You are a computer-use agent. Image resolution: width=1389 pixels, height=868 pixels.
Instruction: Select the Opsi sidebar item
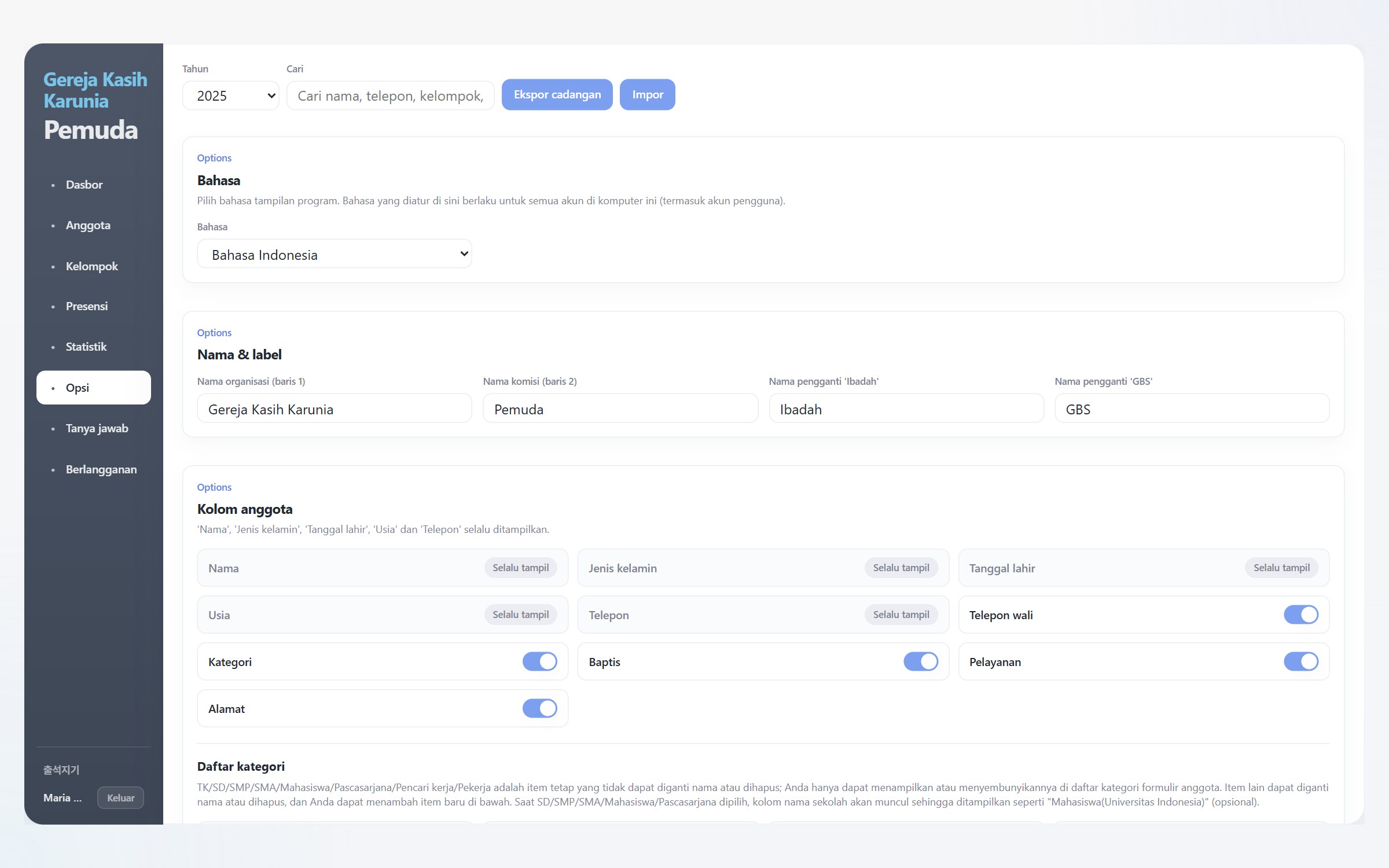[94, 388]
